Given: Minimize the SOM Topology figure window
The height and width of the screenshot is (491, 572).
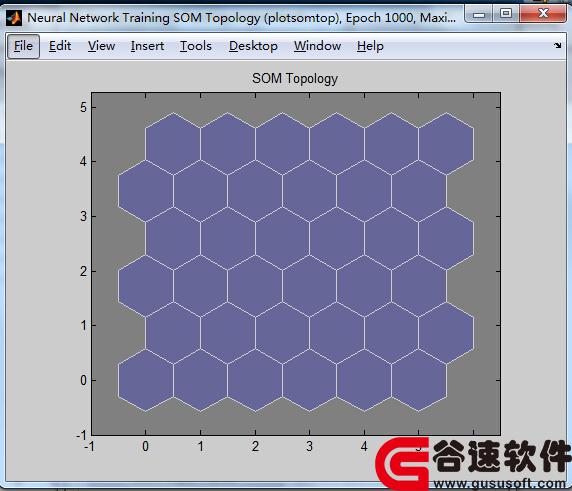Looking at the screenshot, I should click(x=479, y=15).
